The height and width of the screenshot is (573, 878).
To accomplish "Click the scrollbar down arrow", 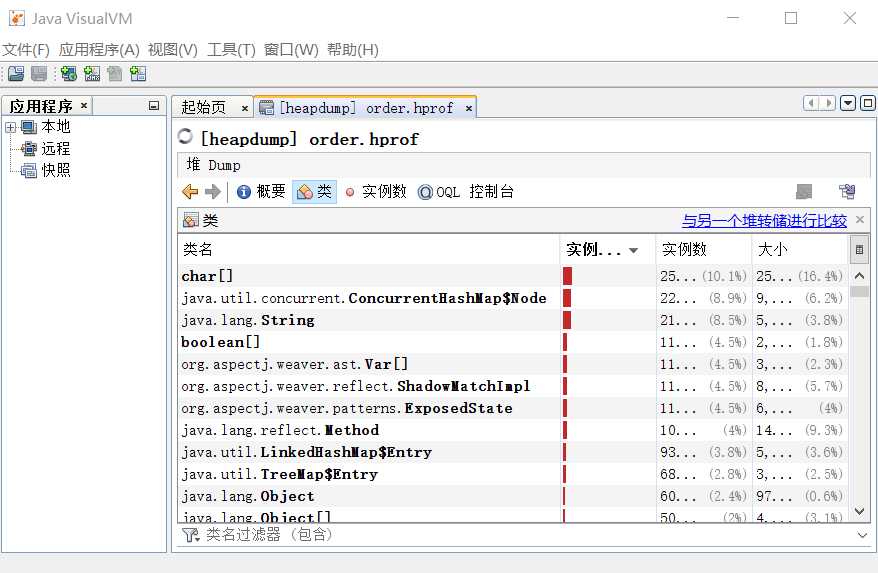I will 860,511.
